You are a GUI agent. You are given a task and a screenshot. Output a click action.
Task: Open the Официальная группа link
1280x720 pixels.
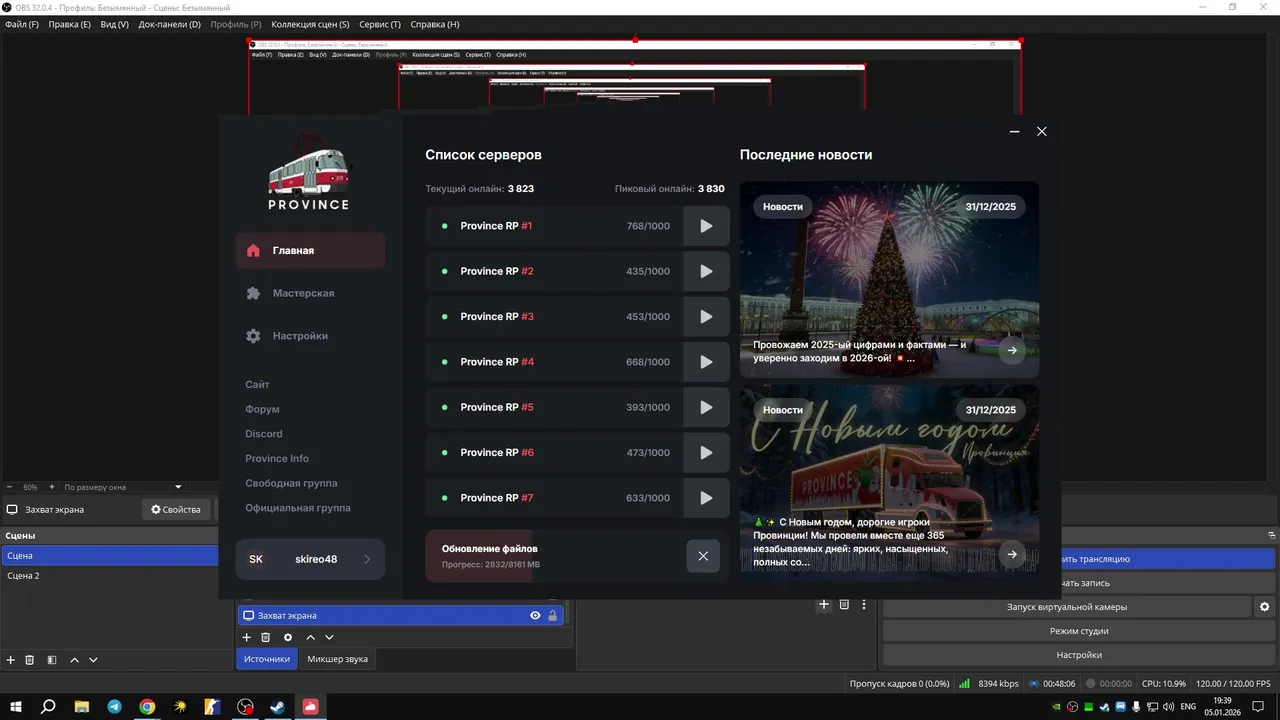[x=298, y=508]
